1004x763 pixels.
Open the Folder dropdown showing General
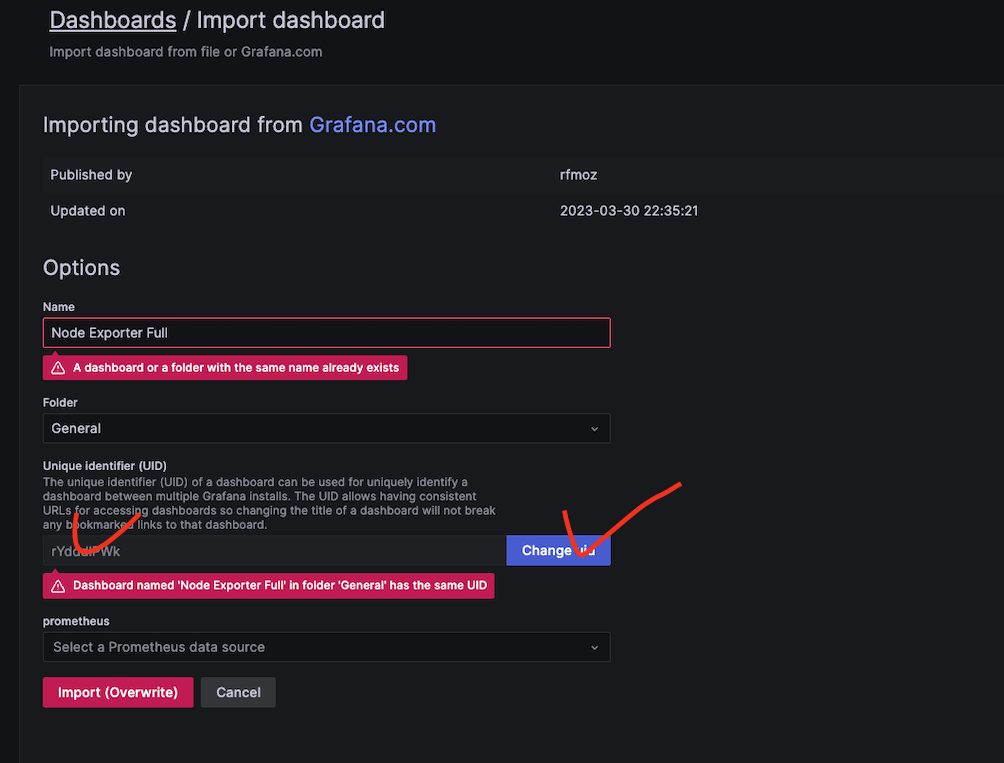(x=326, y=428)
